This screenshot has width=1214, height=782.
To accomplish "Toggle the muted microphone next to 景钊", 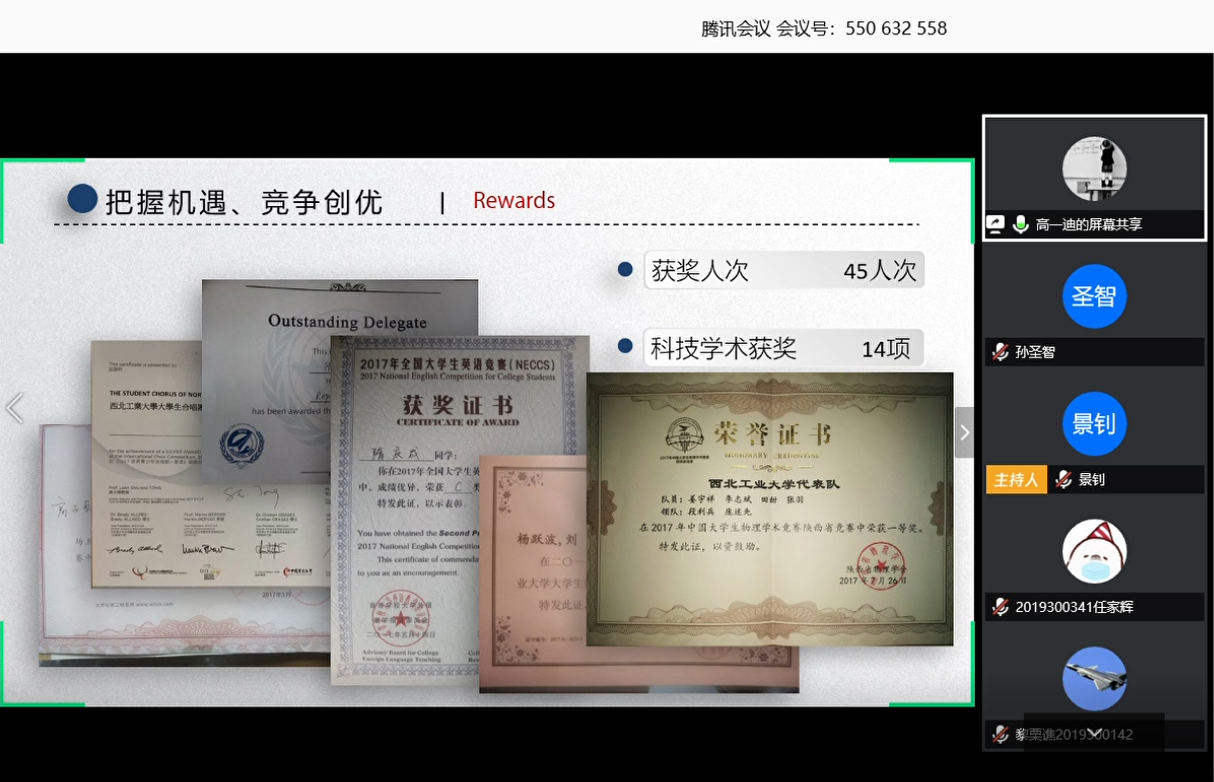I will (x=1063, y=480).
